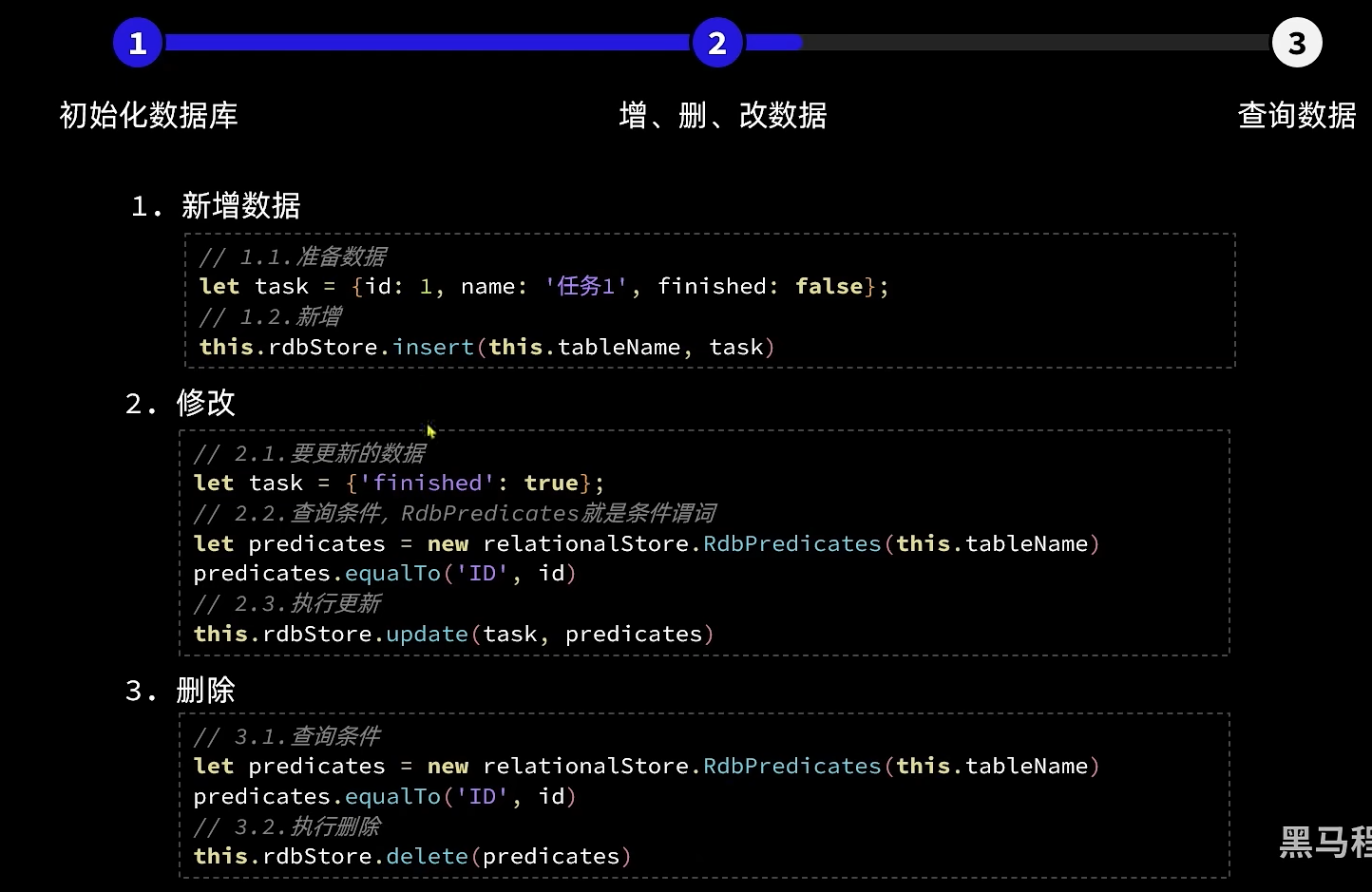Click the blue progress bar between steps 1 and 2

click(428, 43)
